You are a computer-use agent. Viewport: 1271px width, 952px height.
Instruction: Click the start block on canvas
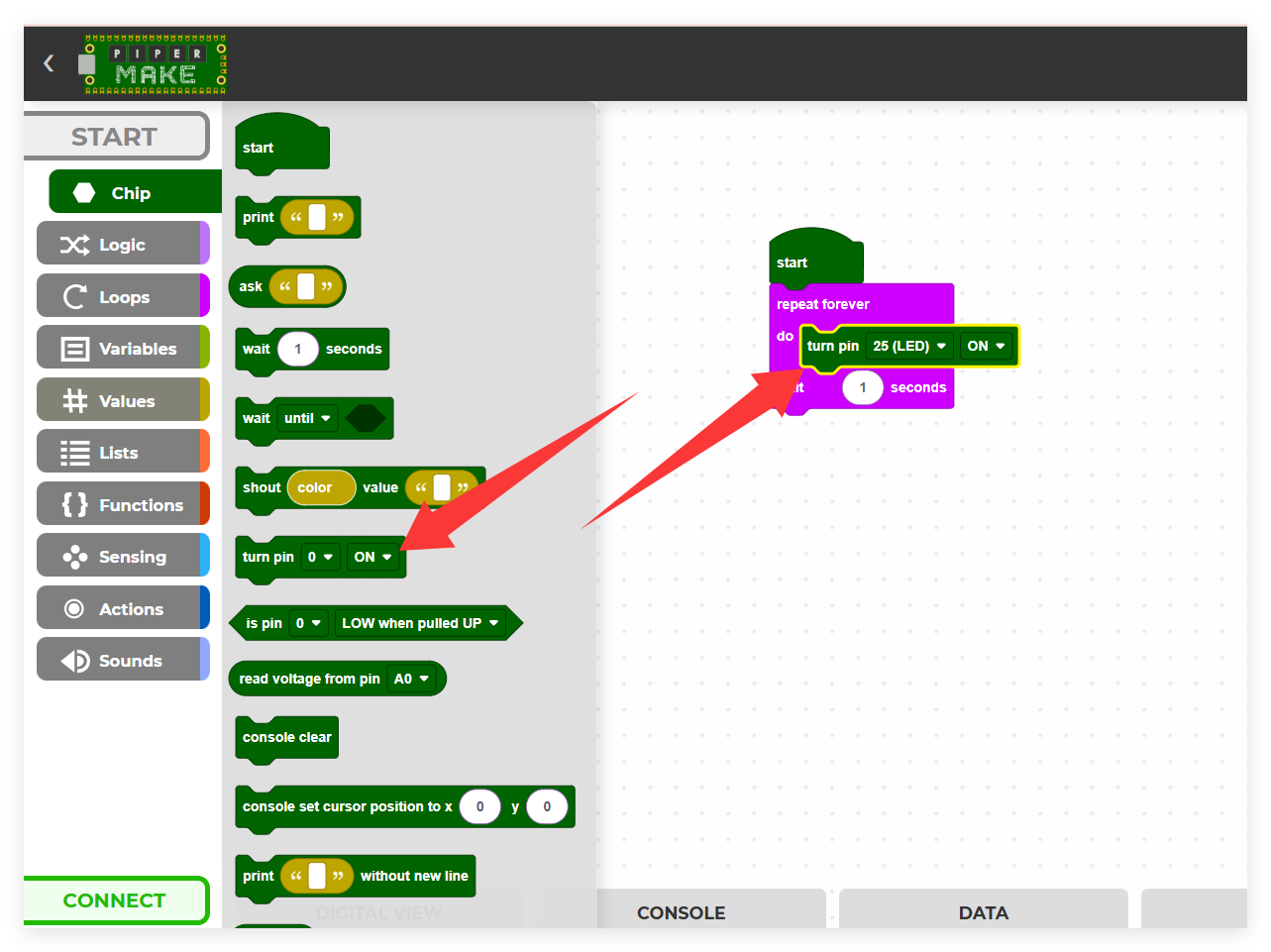[x=815, y=258]
